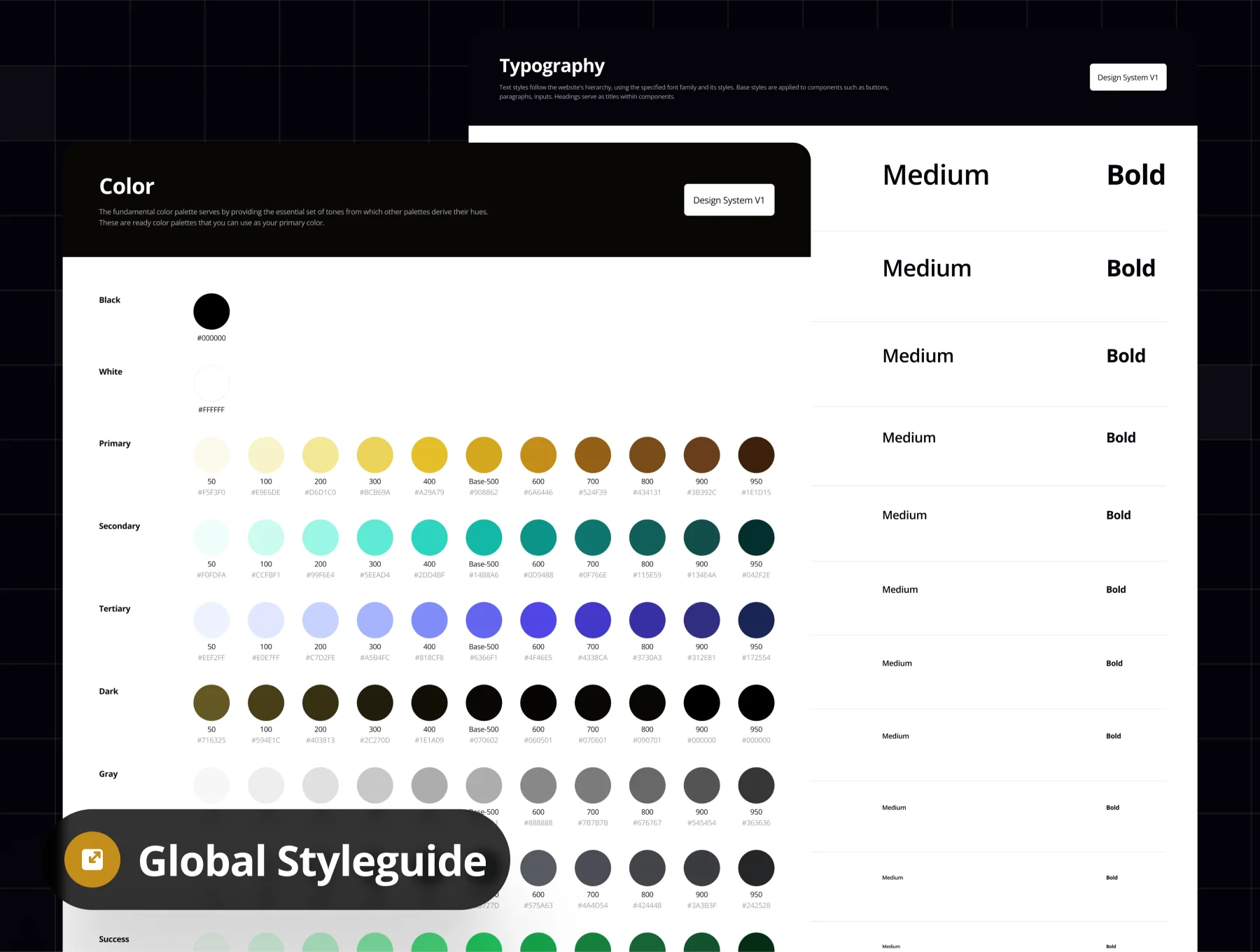The width and height of the screenshot is (1260, 952).
Task: Click the gold open-in-new icon beside Global Styleguide
Action: click(x=92, y=860)
